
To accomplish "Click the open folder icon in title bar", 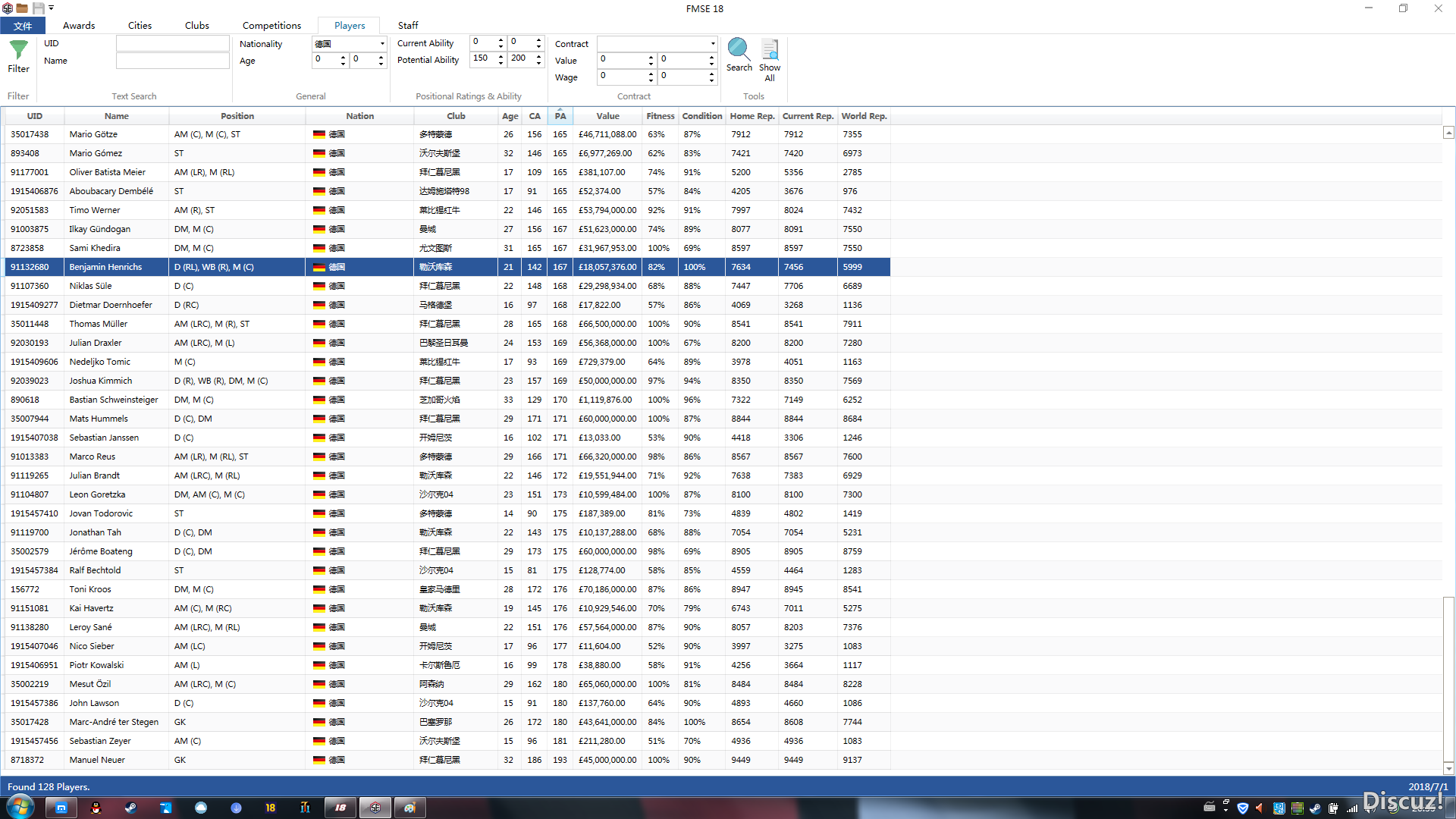I will (x=23, y=8).
